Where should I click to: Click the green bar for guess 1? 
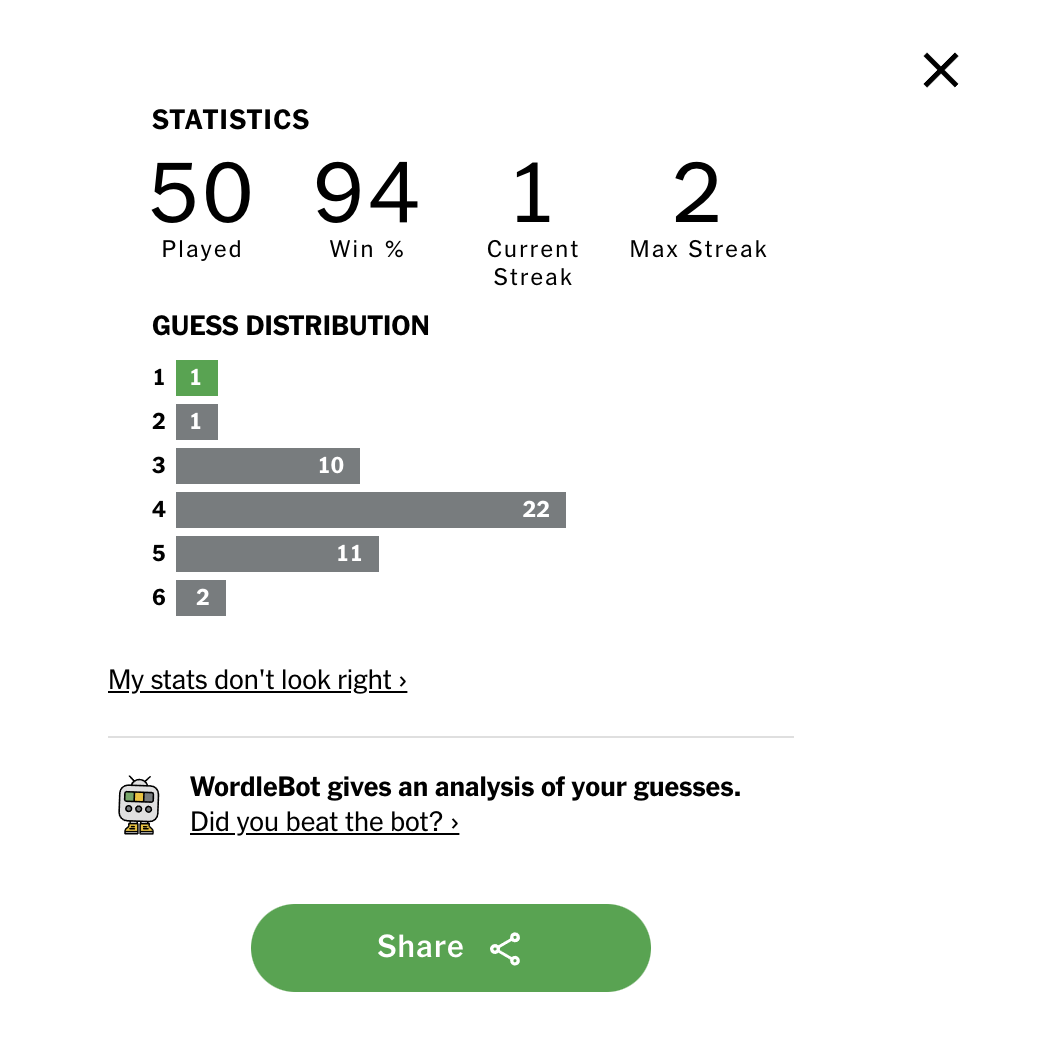(197, 377)
